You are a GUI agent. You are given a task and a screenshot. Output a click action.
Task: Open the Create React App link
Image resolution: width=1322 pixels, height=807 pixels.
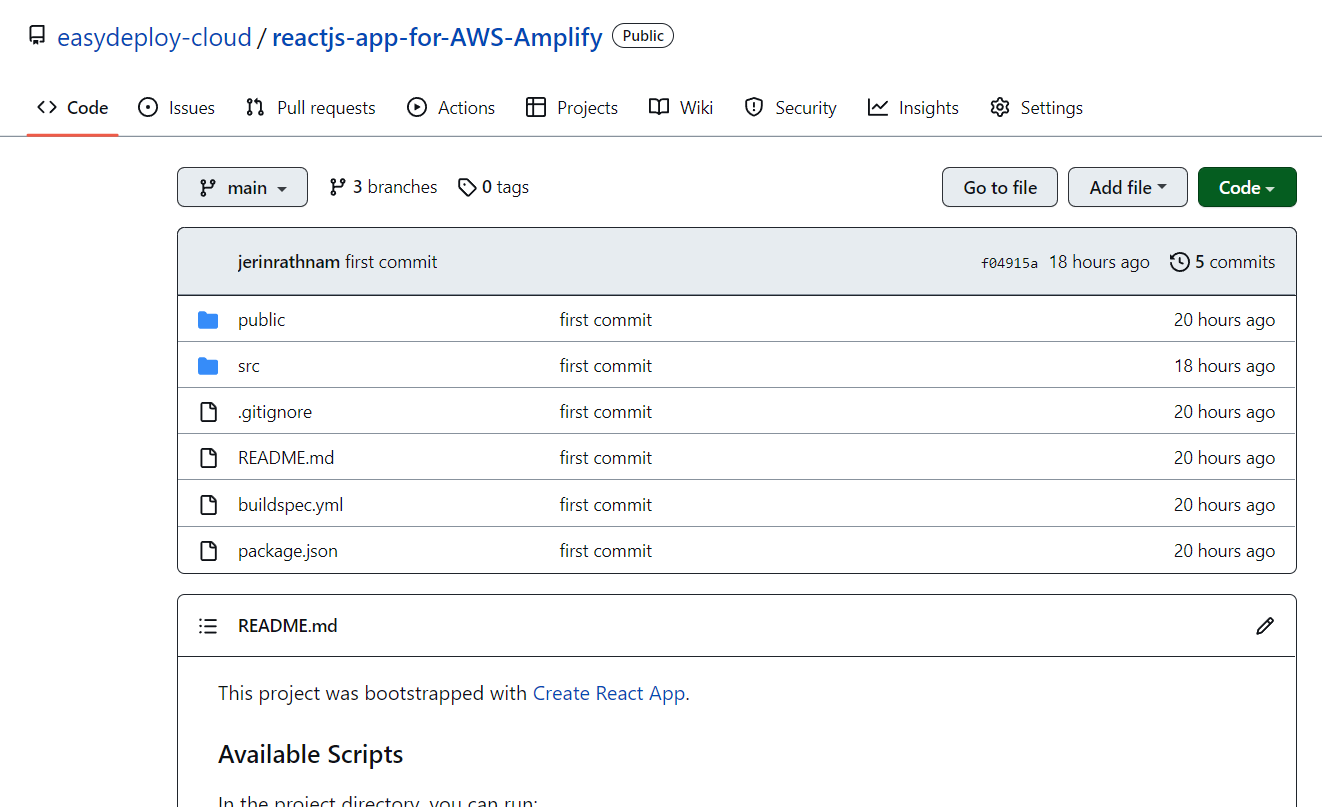pos(609,693)
